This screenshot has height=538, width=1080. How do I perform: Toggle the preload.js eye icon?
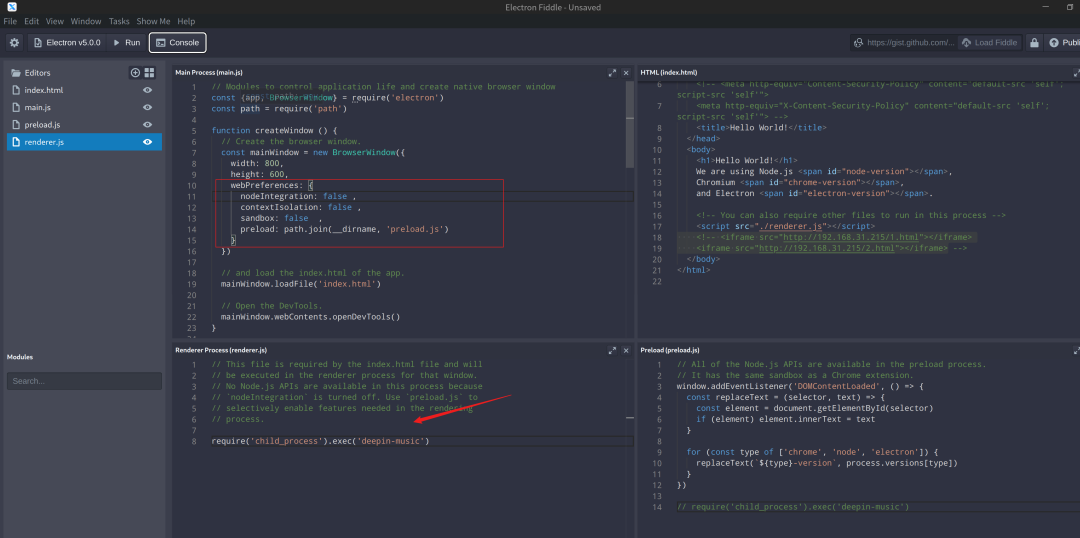(148, 125)
